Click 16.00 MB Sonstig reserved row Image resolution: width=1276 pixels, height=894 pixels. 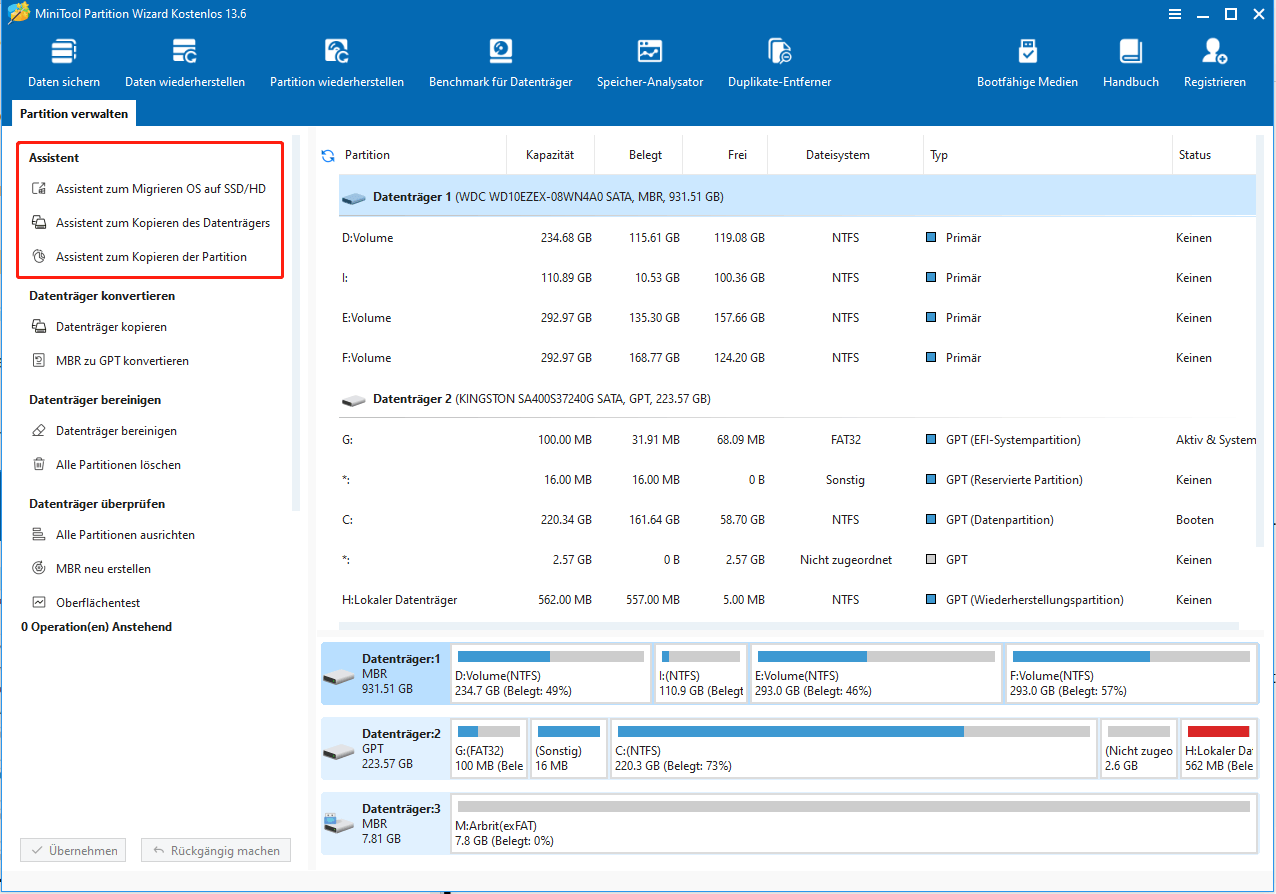797,480
